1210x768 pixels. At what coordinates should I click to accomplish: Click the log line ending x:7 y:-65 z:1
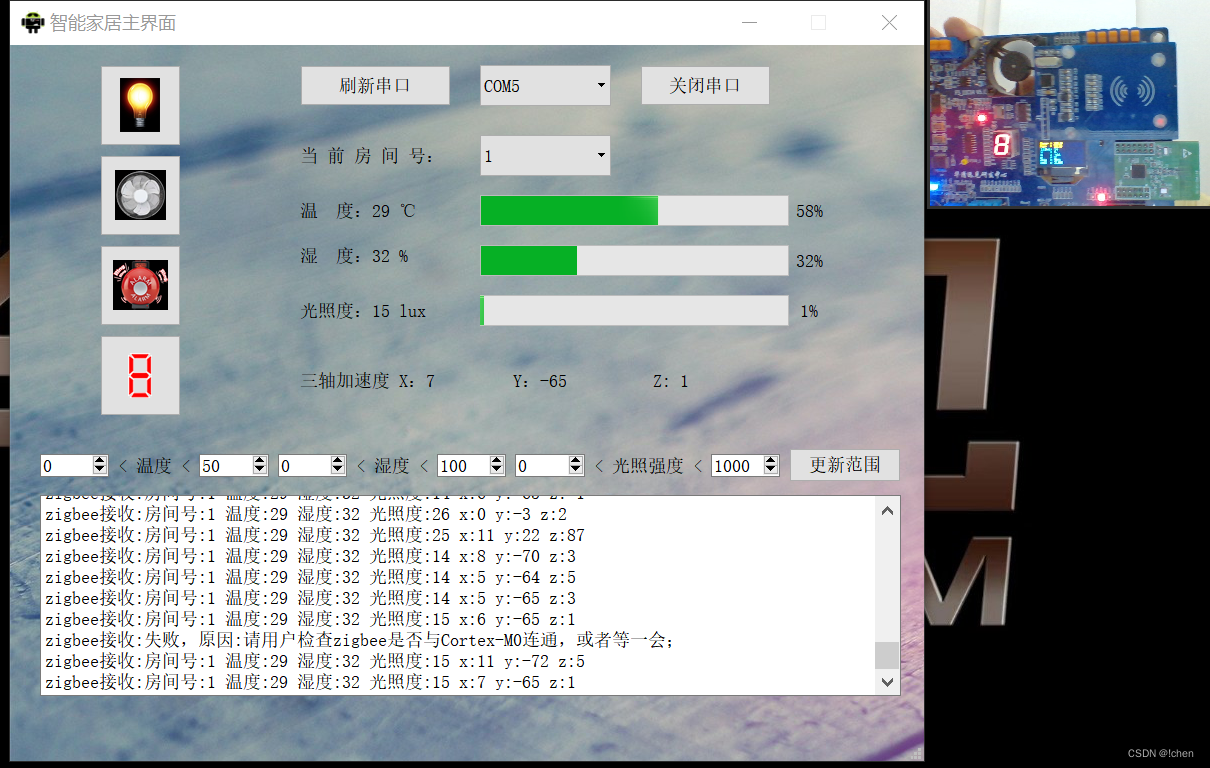(310, 682)
